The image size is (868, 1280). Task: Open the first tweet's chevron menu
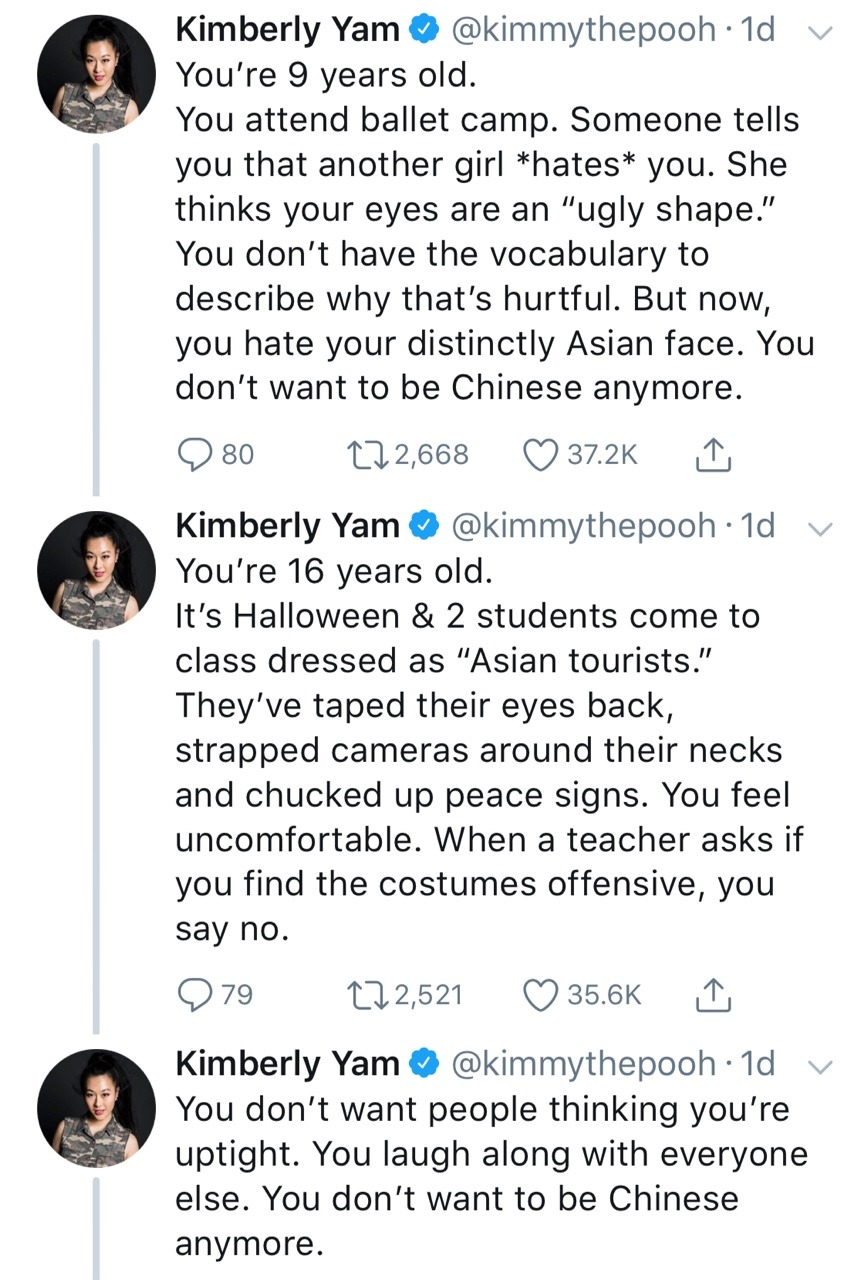(x=817, y=32)
